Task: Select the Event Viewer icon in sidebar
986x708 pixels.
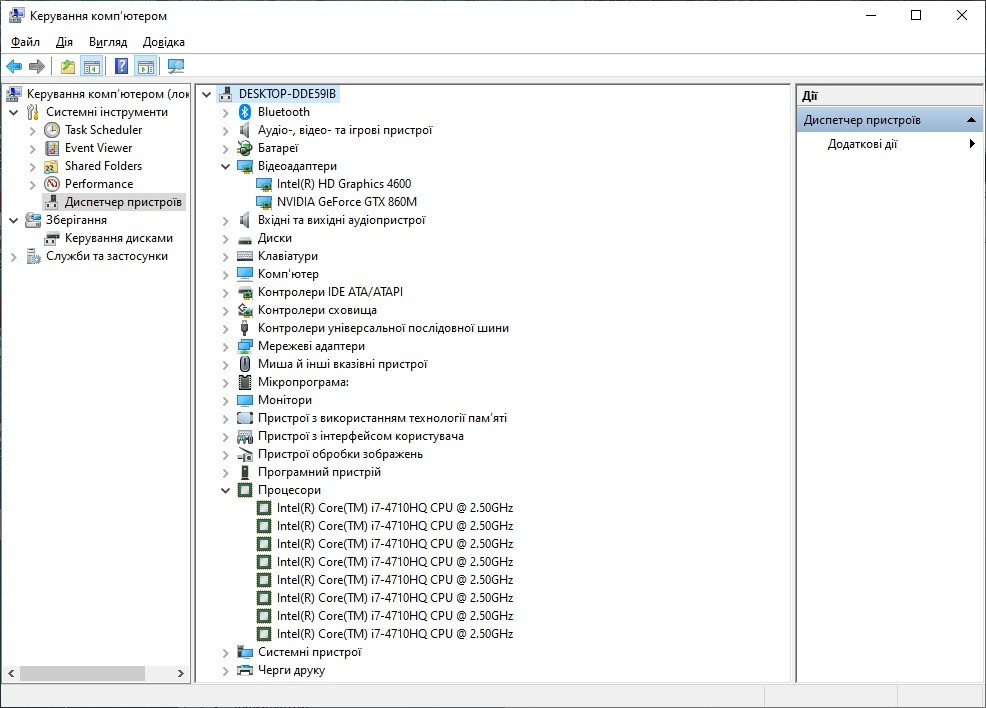Action: tap(52, 148)
